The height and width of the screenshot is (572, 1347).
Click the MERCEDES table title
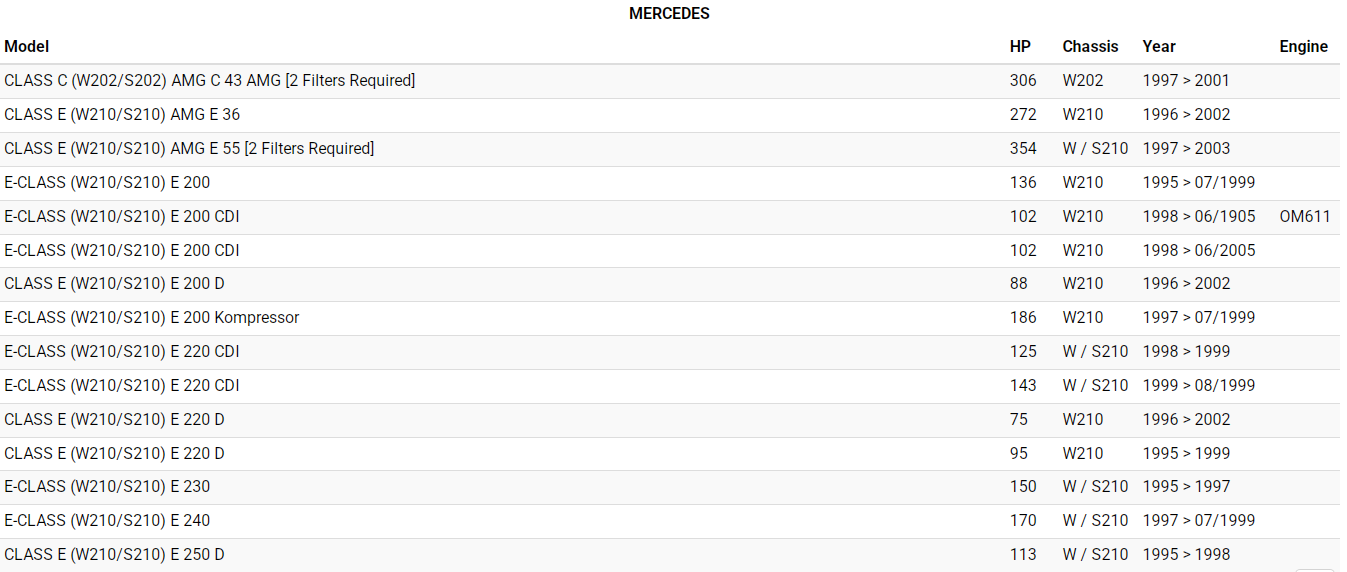pyautogui.click(x=669, y=14)
